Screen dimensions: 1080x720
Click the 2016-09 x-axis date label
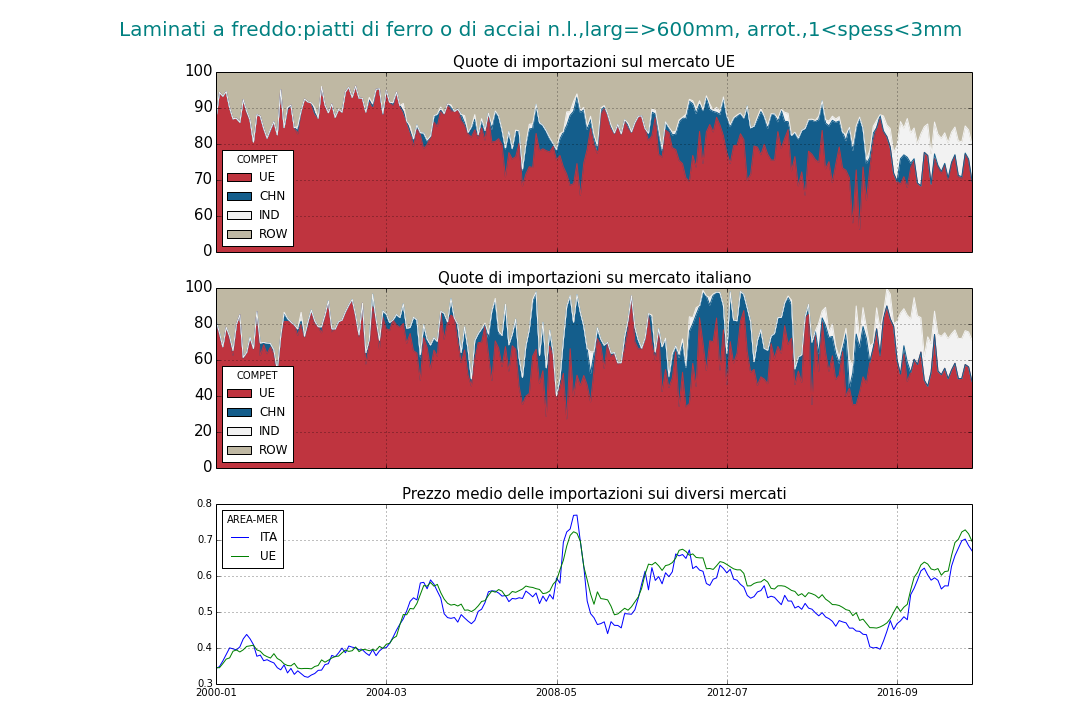pyautogui.click(x=897, y=692)
